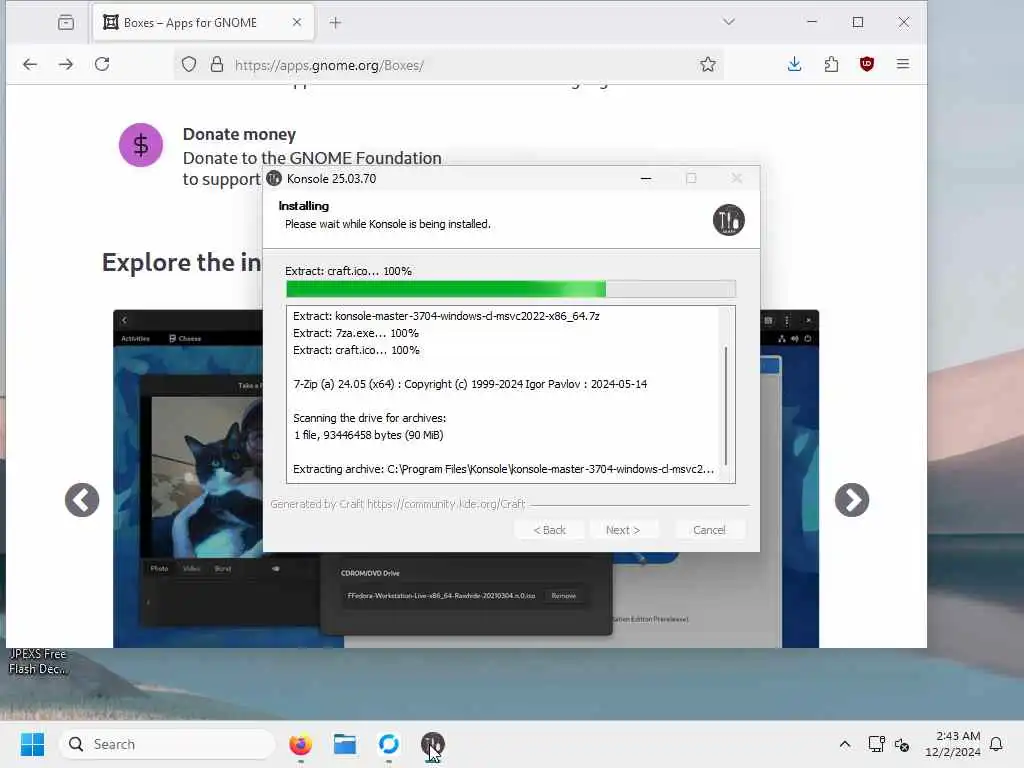Close the Boxes – Apps for GNOME tab
The image size is (1024, 768).
pos(296,22)
